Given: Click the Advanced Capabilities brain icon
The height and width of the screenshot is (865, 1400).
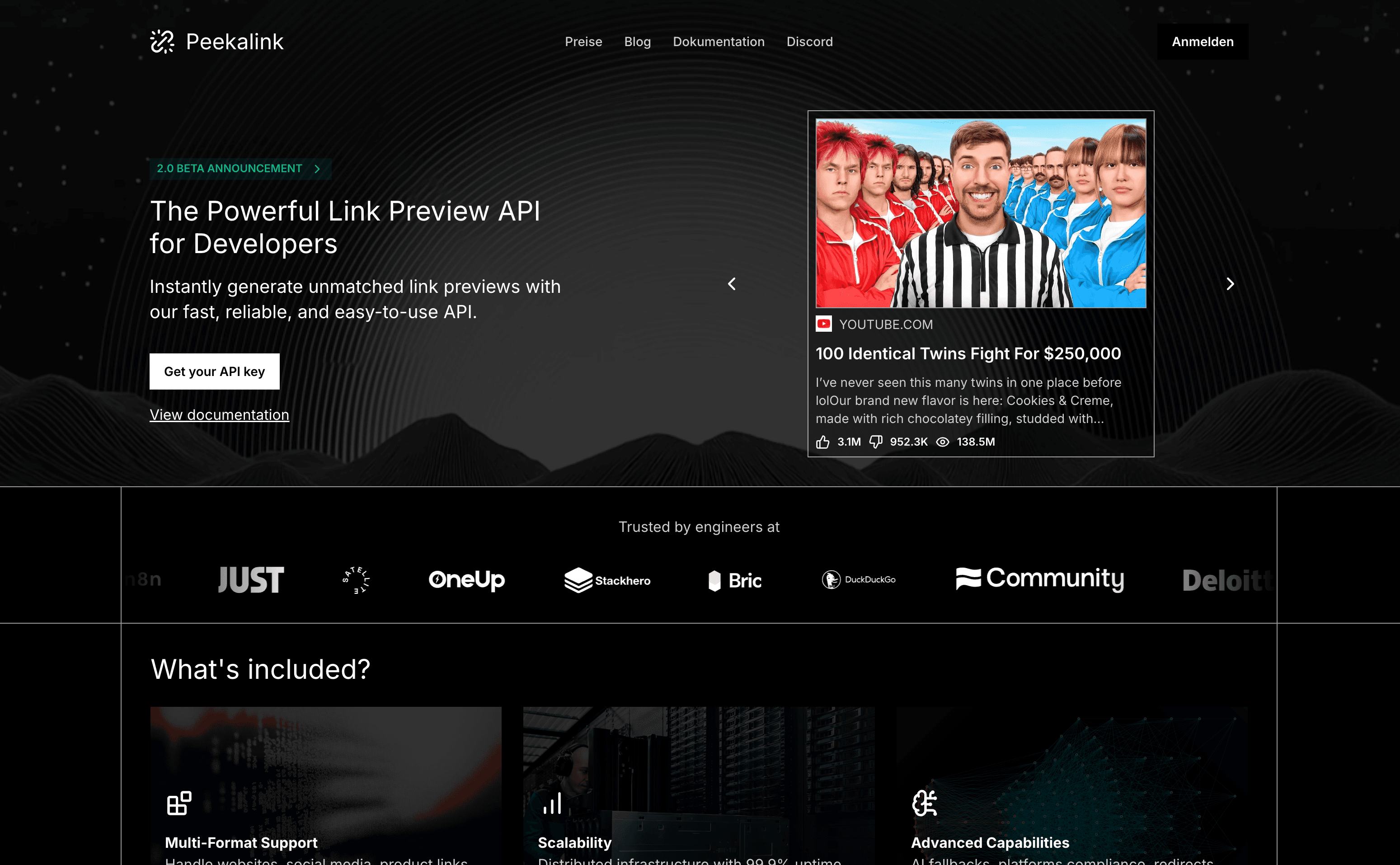Looking at the screenshot, I should pos(924,803).
